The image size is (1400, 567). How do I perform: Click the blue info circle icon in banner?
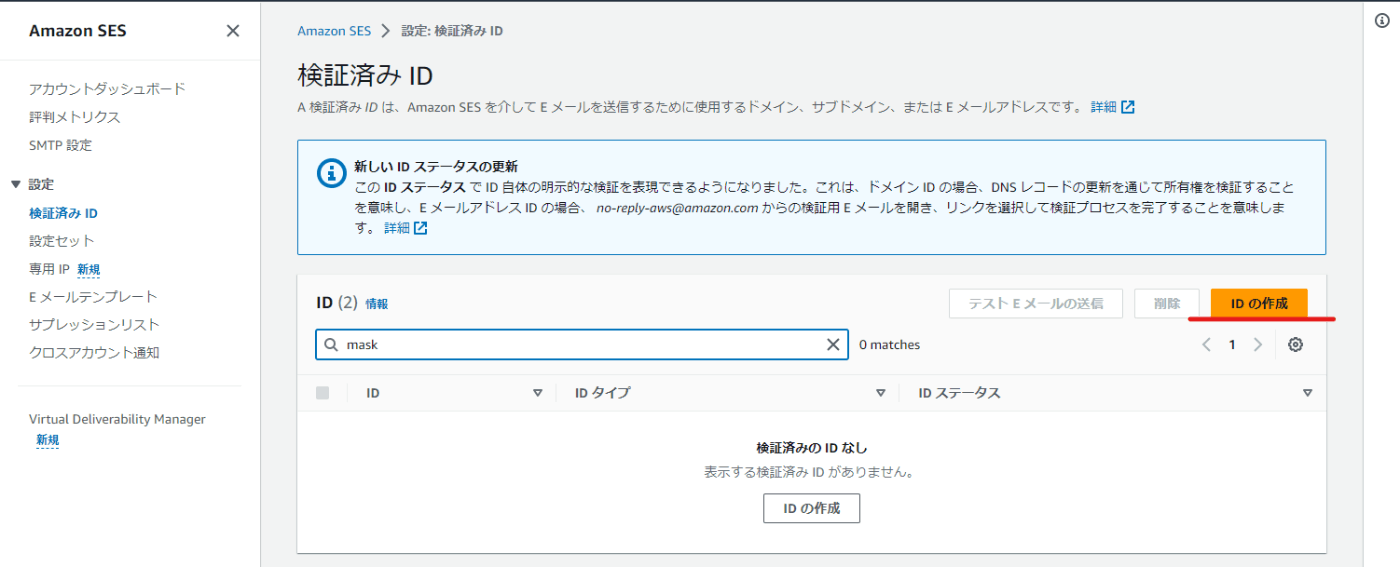[x=331, y=173]
